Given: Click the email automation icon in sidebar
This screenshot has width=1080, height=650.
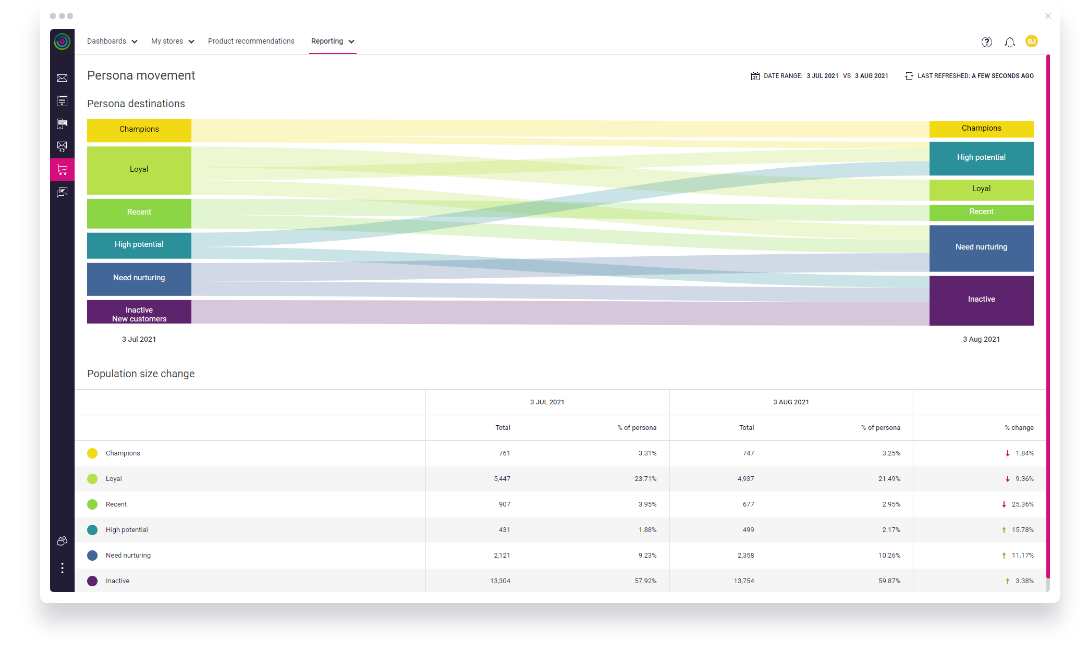Looking at the screenshot, I should [x=62, y=146].
